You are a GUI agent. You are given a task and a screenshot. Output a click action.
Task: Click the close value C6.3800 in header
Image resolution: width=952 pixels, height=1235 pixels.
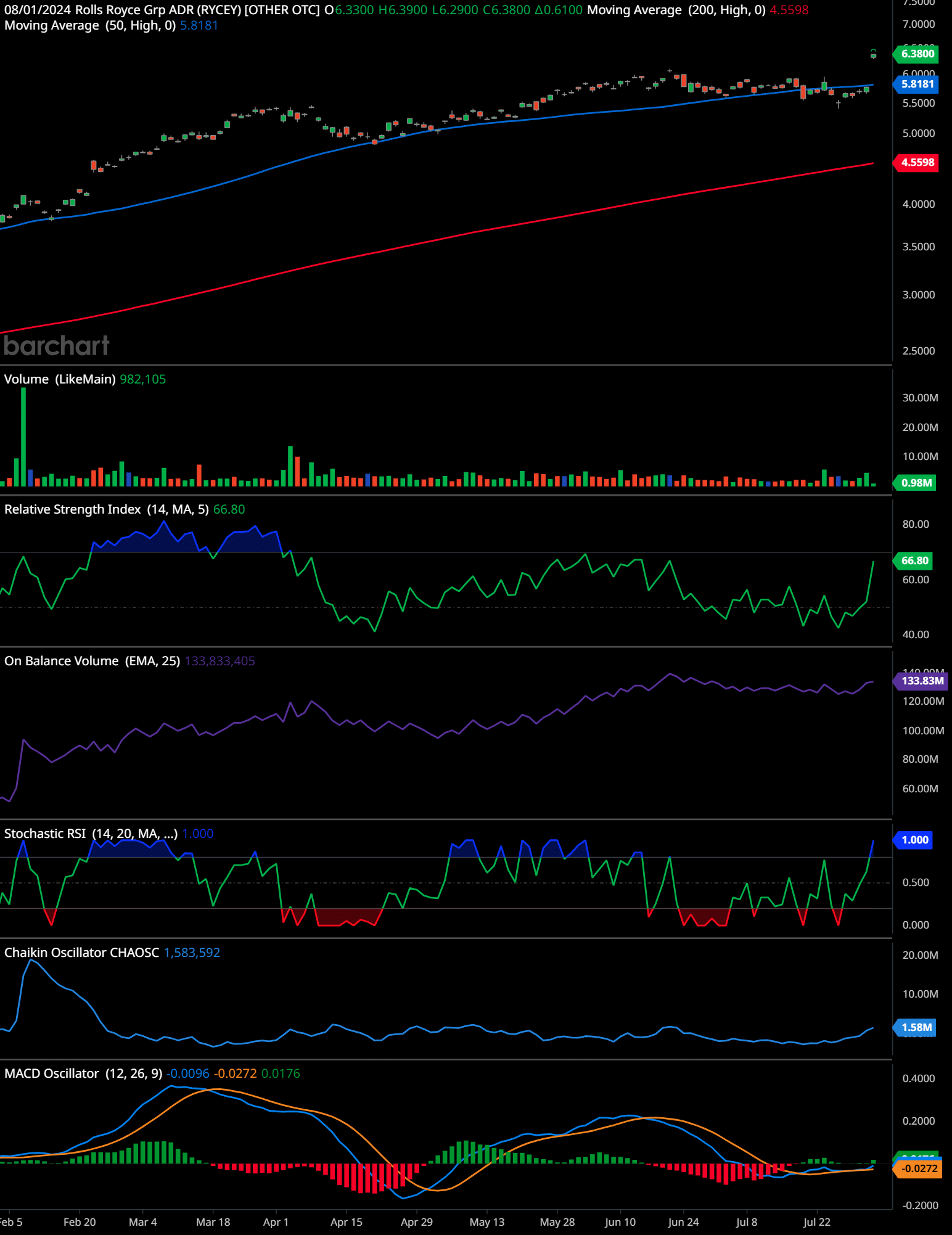pyautogui.click(x=507, y=10)
